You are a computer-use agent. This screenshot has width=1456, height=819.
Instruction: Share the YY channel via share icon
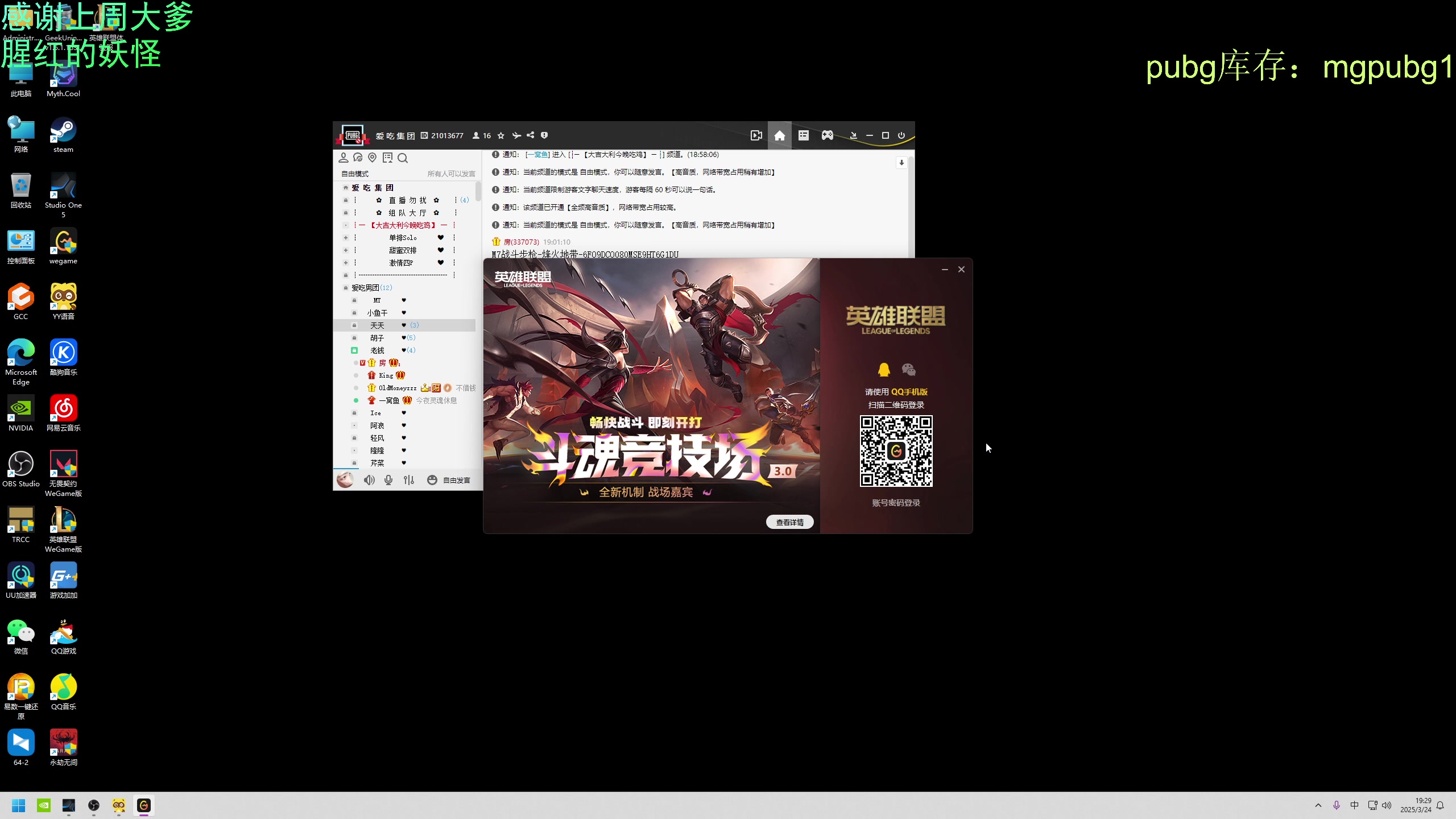(530, 135)
